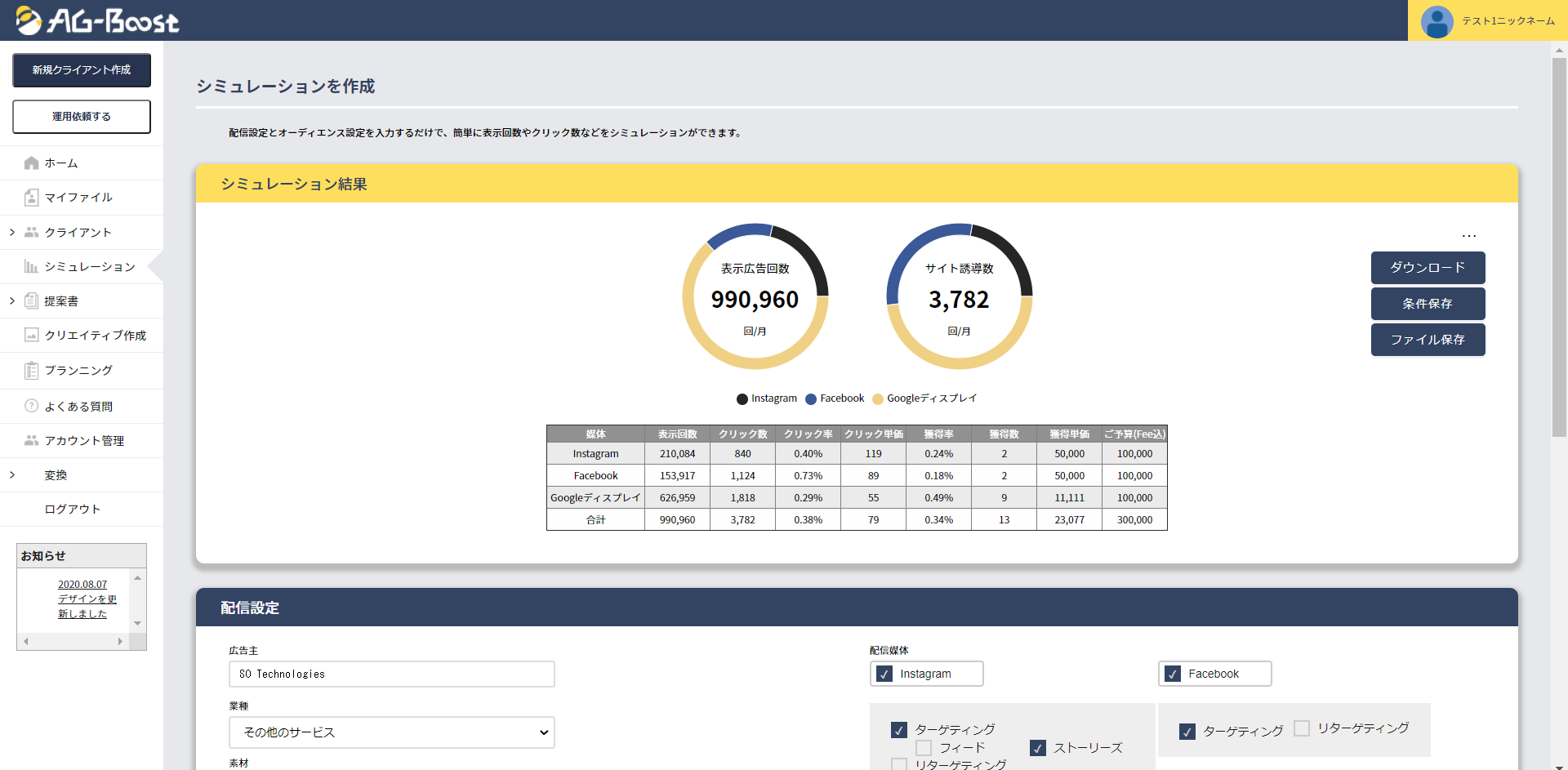
Task: Click the planning checklist icon
Action: pos(32,371)
